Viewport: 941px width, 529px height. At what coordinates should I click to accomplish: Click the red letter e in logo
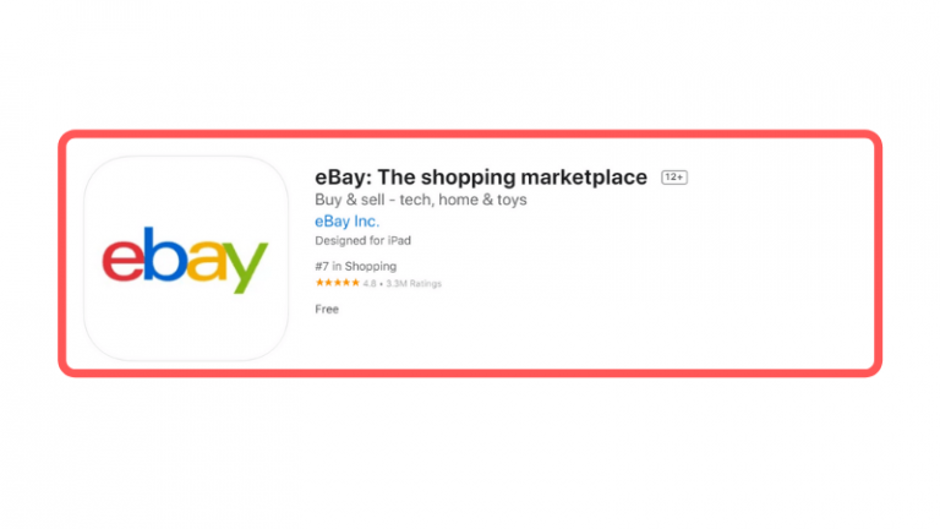(x=123, y=259)
